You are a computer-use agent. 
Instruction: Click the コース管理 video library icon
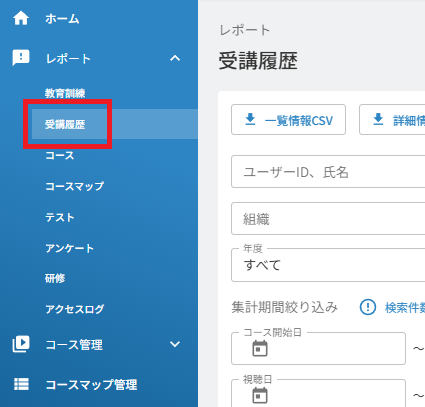pyautogui.click(x=21, y=344)
